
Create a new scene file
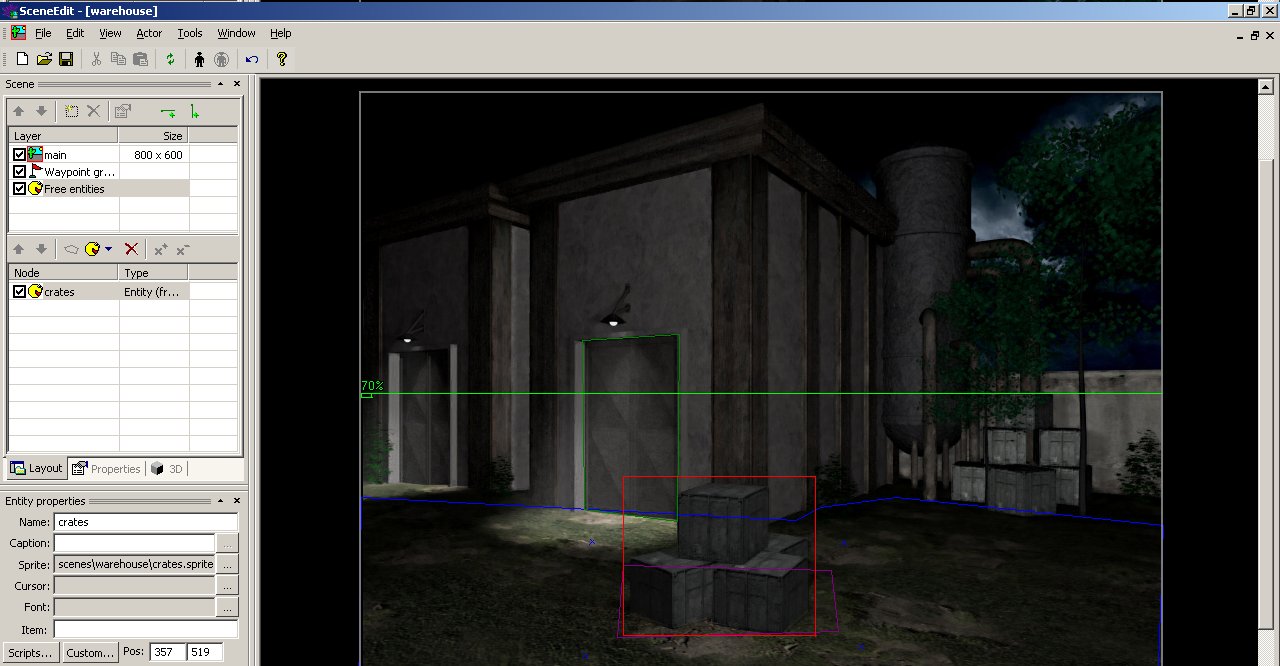tap(22, 59)
